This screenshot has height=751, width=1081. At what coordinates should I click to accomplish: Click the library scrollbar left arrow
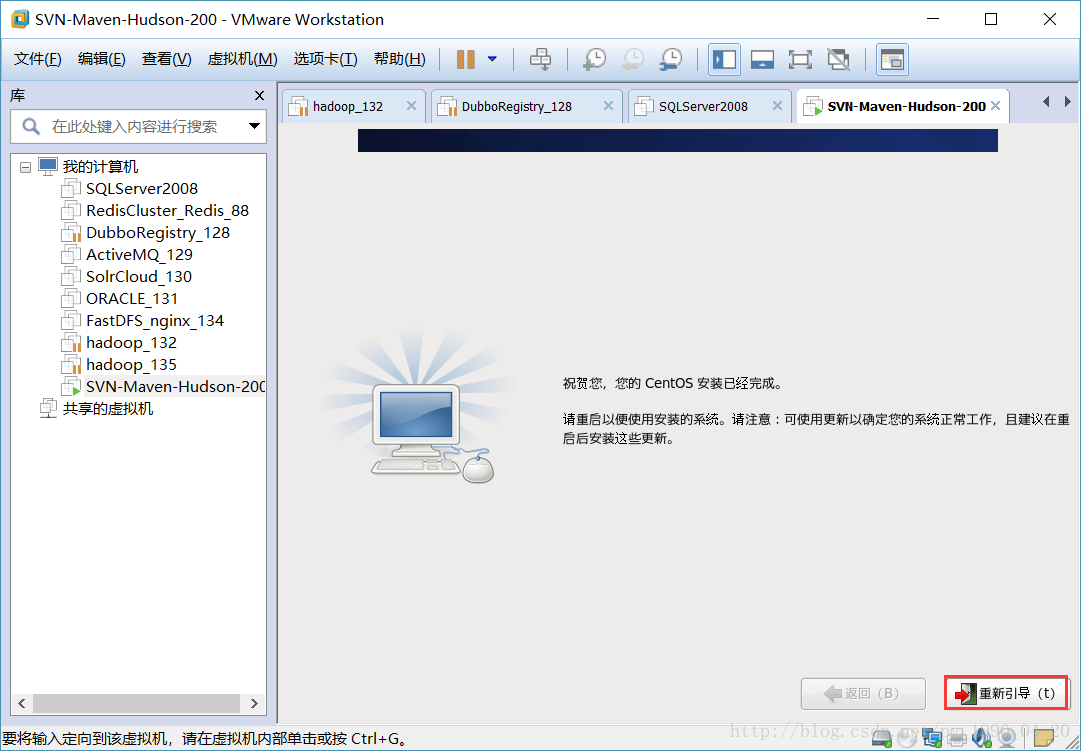click(x=21, y=703)
